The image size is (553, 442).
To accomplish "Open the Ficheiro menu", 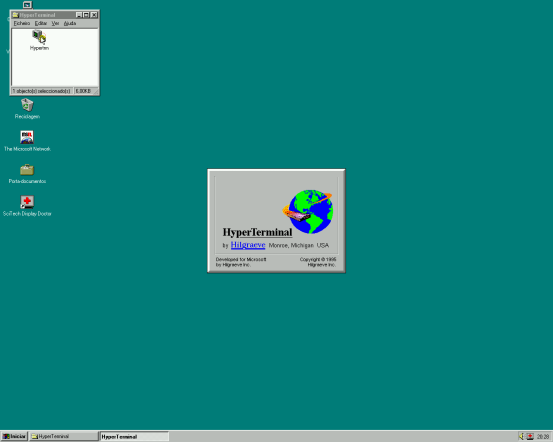I will coord(22,23).
